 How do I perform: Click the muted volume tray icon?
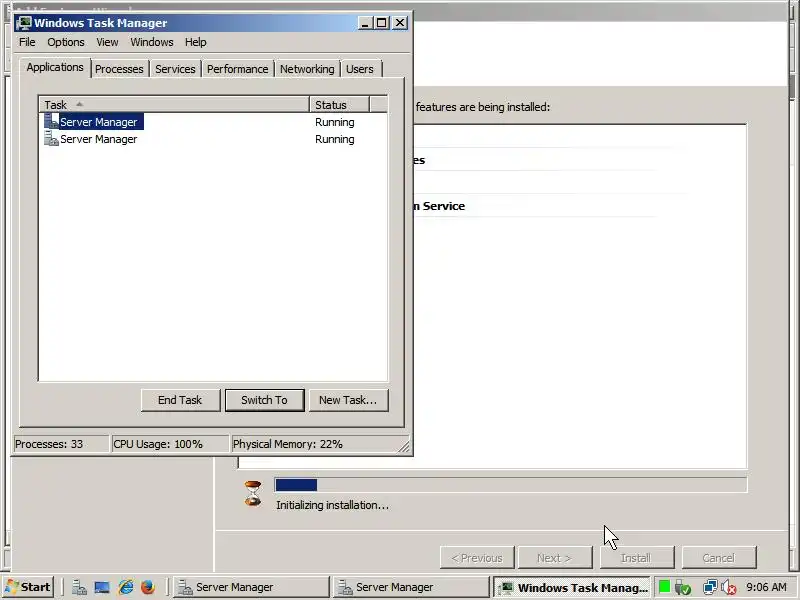pyautogui.click(x=729, y=588)
